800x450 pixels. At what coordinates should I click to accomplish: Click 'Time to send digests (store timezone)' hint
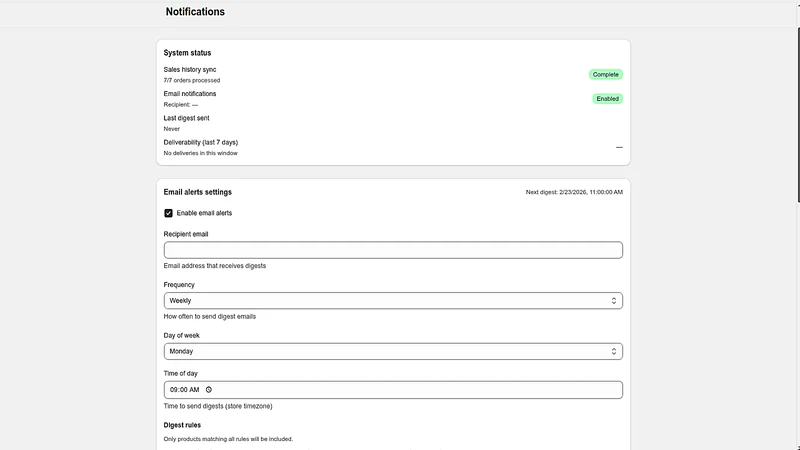click(x=218, y=406)
